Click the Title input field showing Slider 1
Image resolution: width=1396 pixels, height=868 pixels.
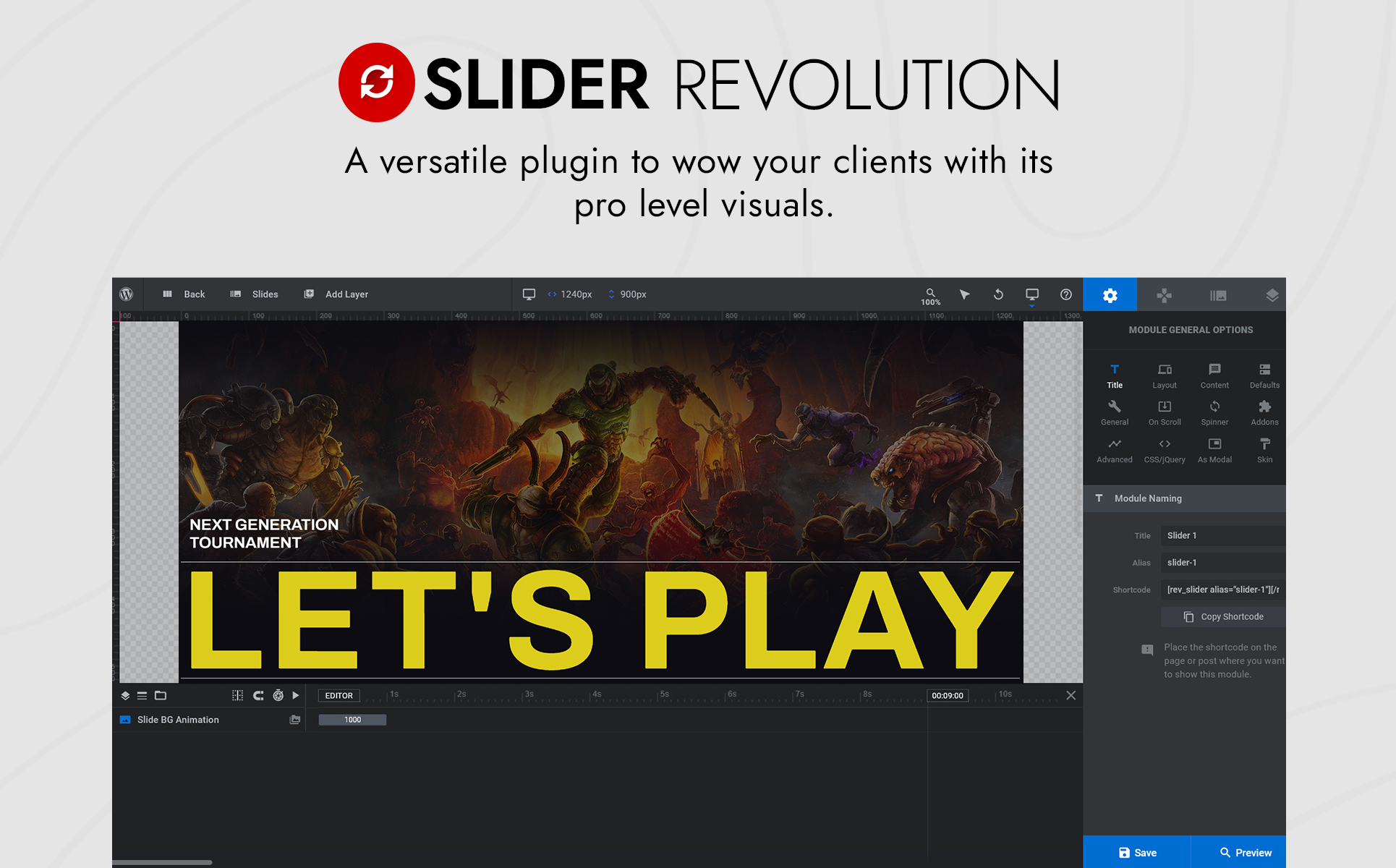1222,536
